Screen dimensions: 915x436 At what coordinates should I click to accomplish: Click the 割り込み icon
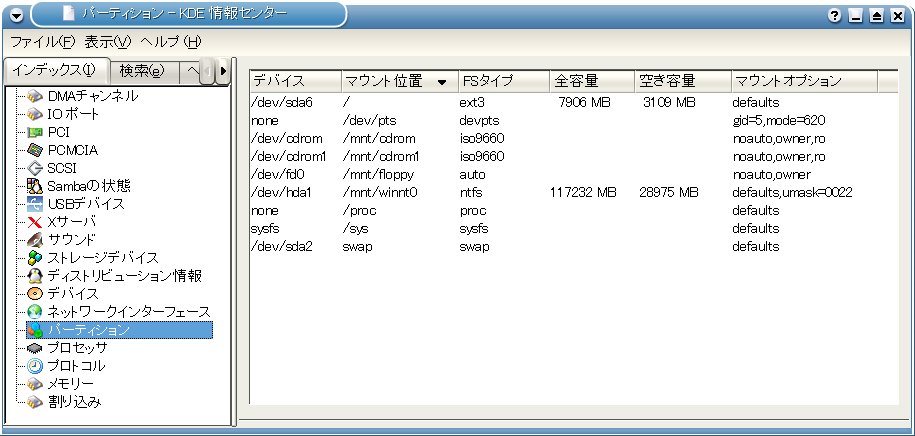tap(35, 402)
